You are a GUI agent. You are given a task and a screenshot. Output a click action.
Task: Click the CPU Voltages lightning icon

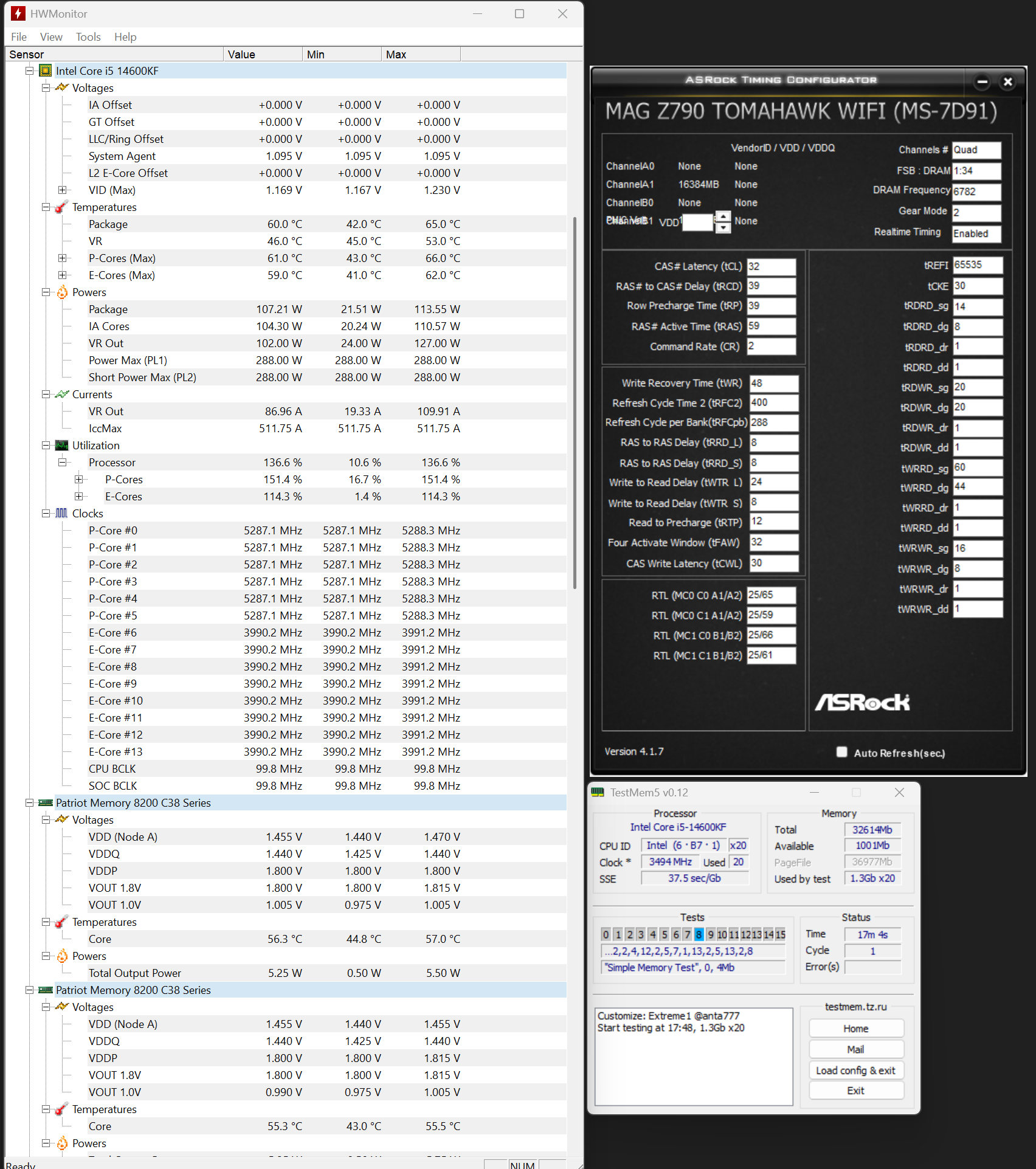tap(62, 88)
